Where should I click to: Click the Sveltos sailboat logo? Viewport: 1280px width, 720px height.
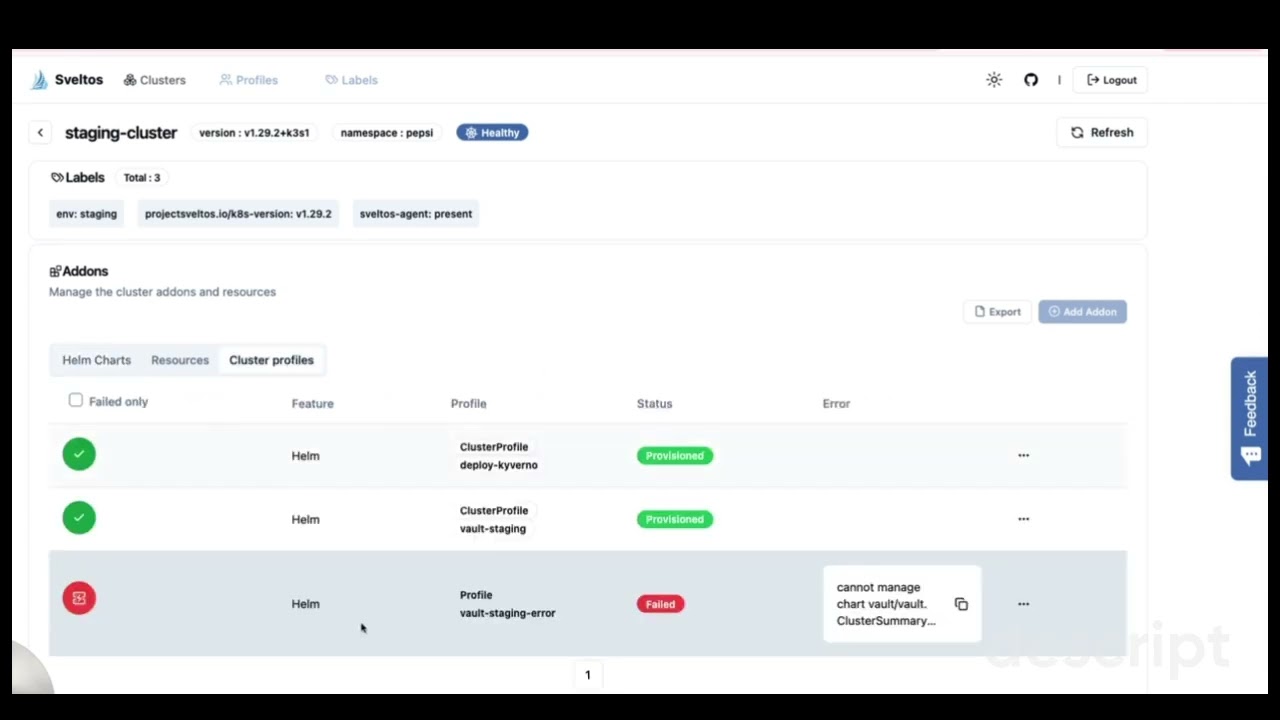[39, 80]
